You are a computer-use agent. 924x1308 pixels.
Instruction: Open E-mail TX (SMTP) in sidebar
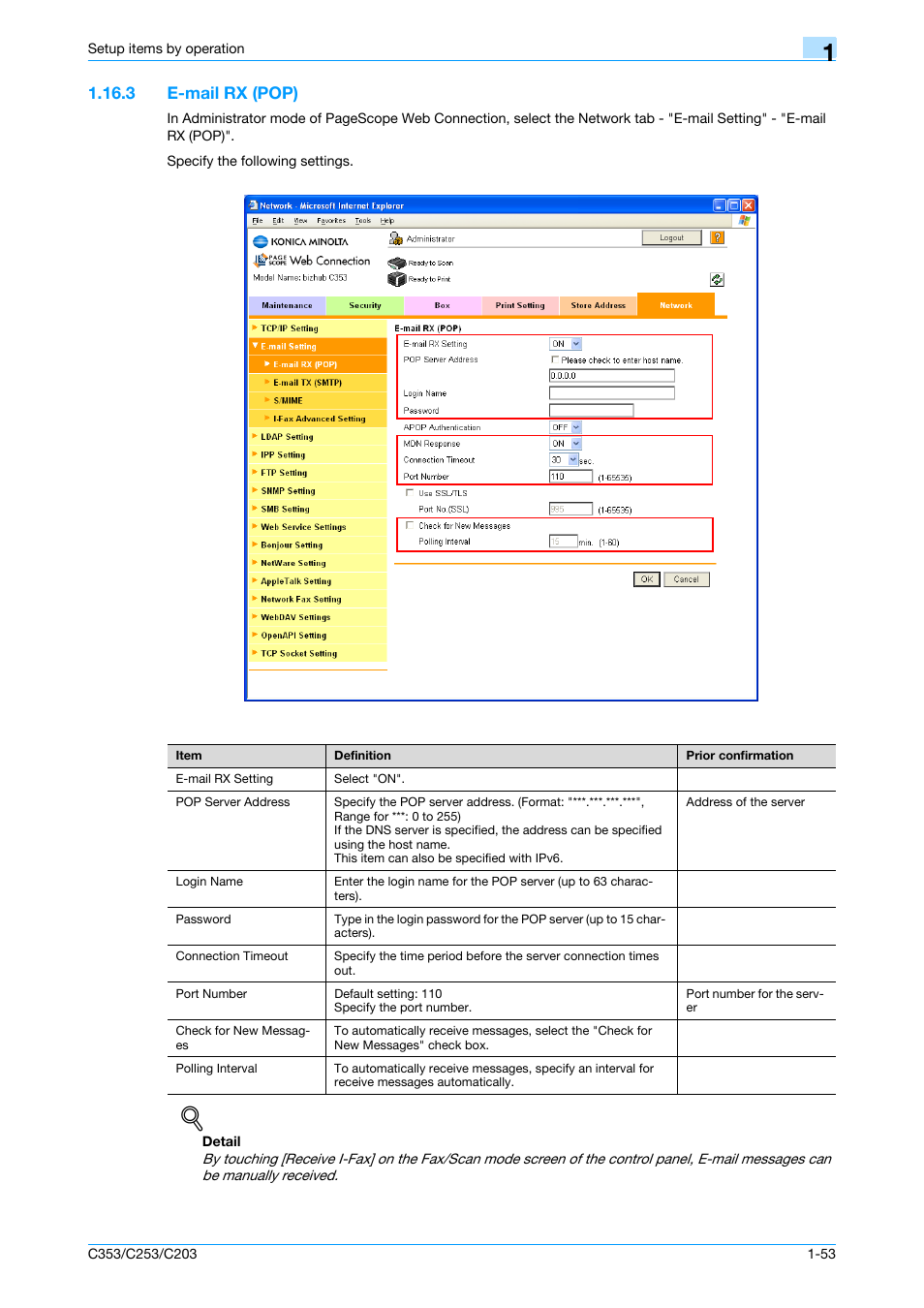click(x=318, y=383)
